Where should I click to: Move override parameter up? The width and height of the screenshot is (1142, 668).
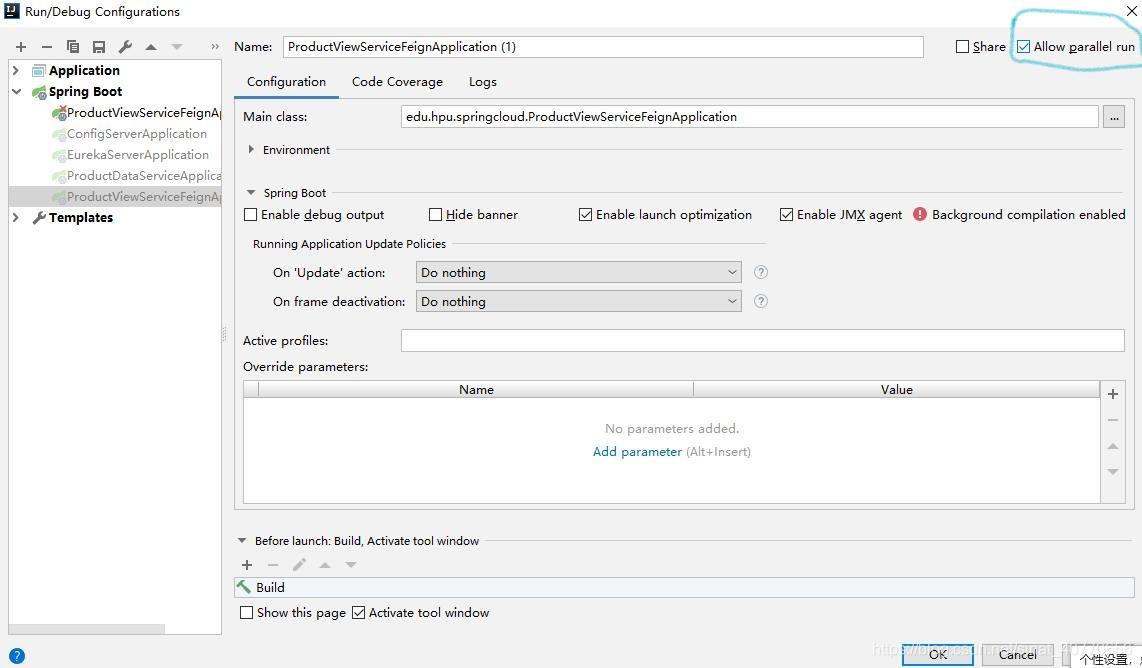pyautogui.click(x=1113, y=446)
